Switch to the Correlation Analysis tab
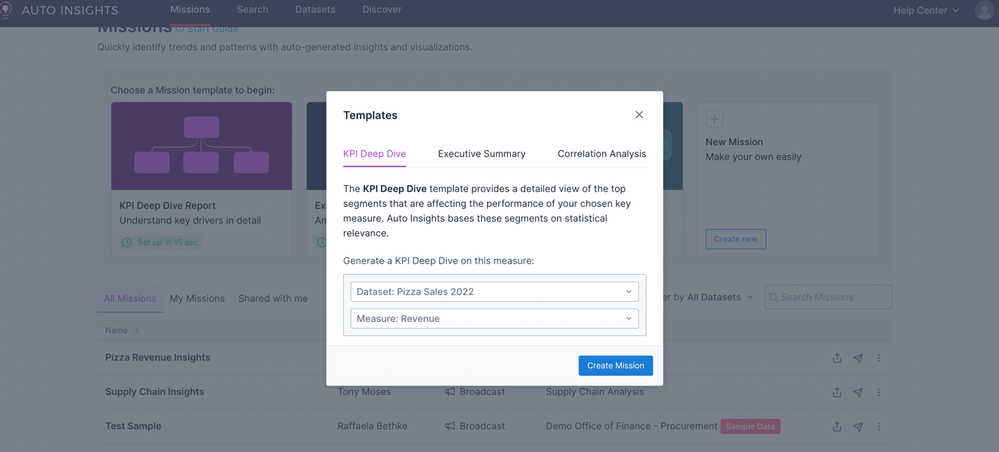Screen dimensions: 999x452 pos(601,154)
